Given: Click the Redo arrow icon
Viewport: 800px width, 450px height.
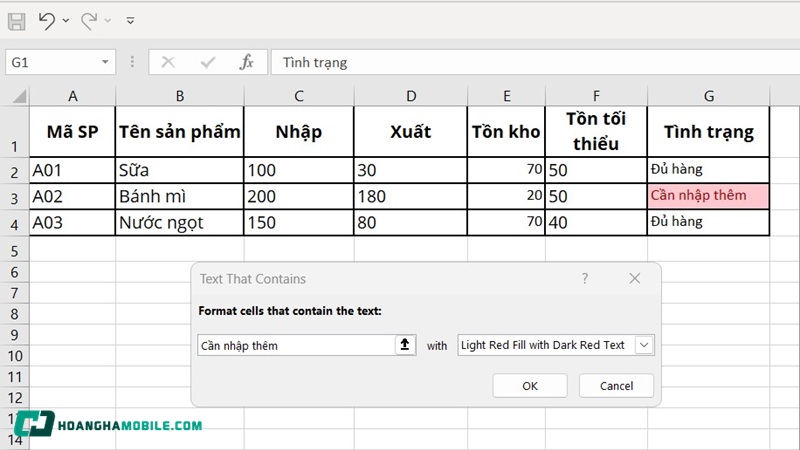Looking at the screenshot, I should 89,21.
